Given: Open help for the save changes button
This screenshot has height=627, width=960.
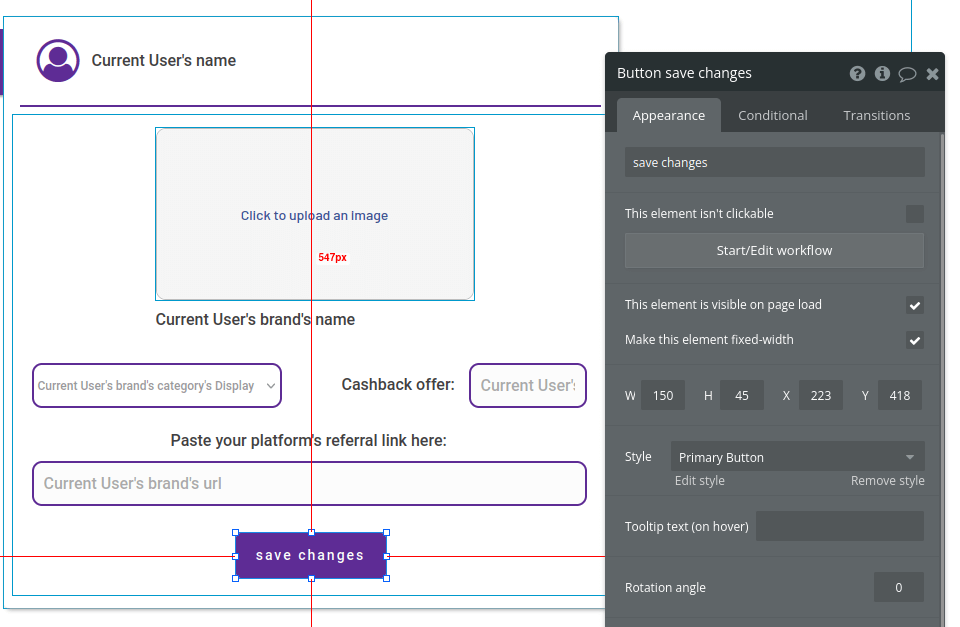Looking at the screenshot, I should point(857,73).
